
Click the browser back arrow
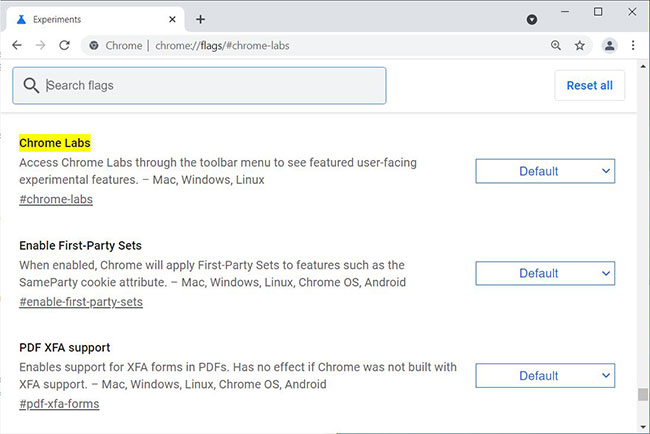[17, 45]
